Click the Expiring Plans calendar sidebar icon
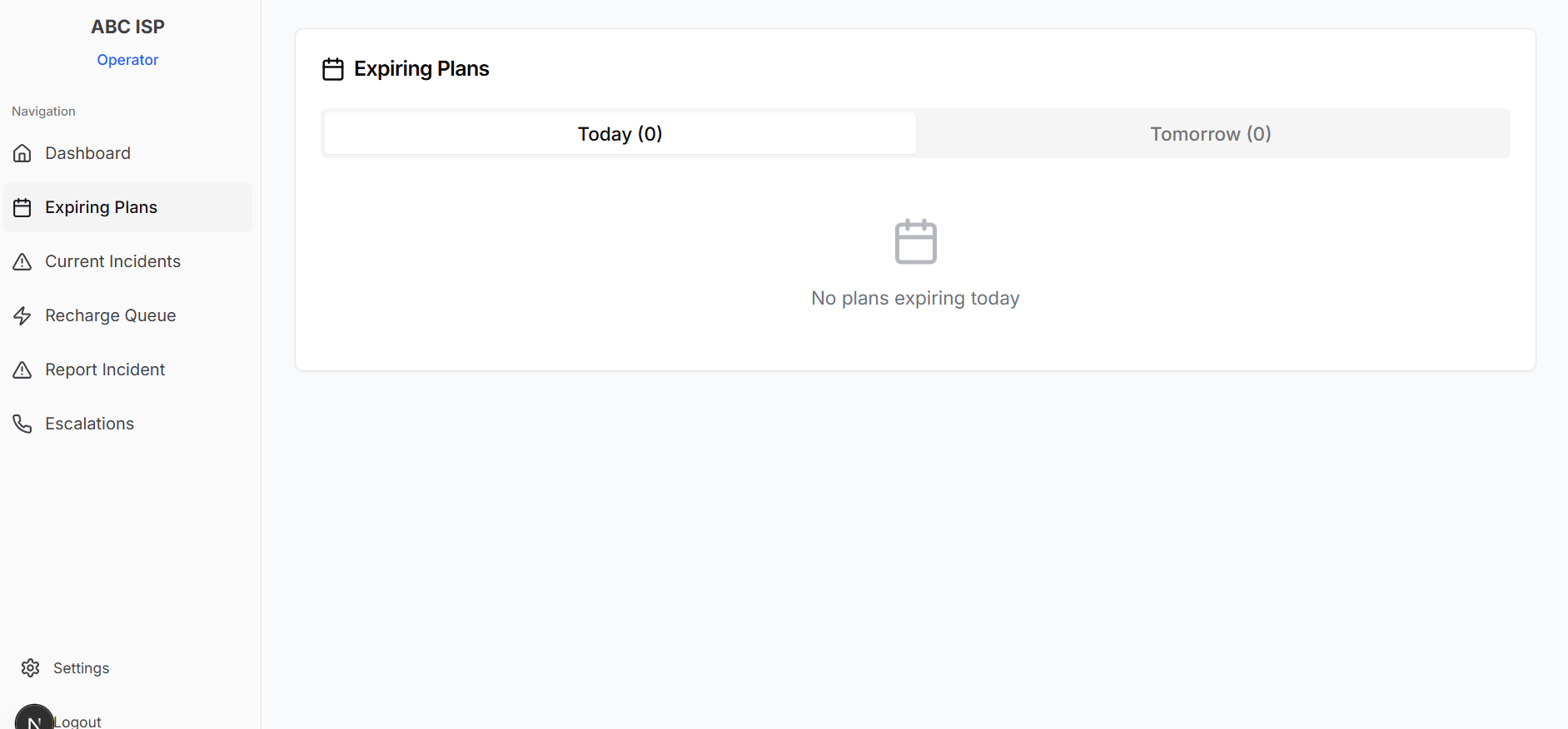This screenshot has height=729, width=1568. click(22, 207)
